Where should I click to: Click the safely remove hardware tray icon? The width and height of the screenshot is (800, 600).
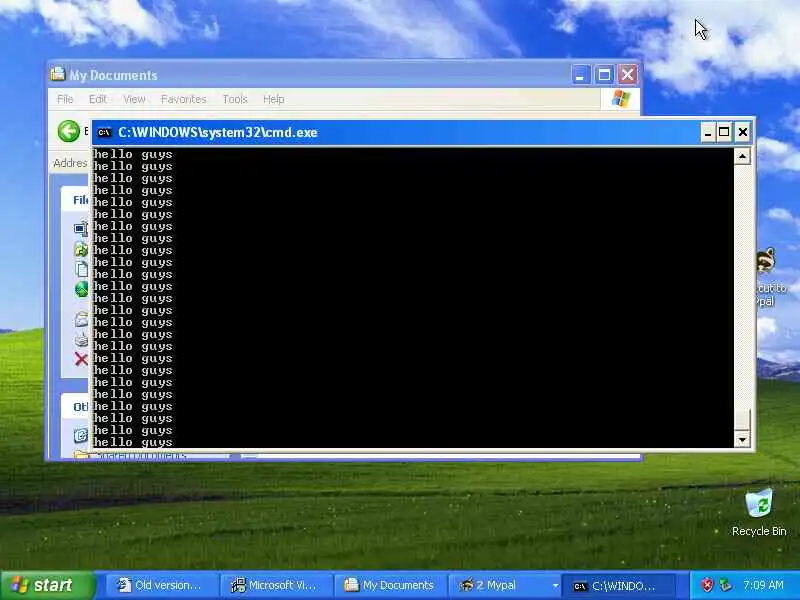pos(725,585)
